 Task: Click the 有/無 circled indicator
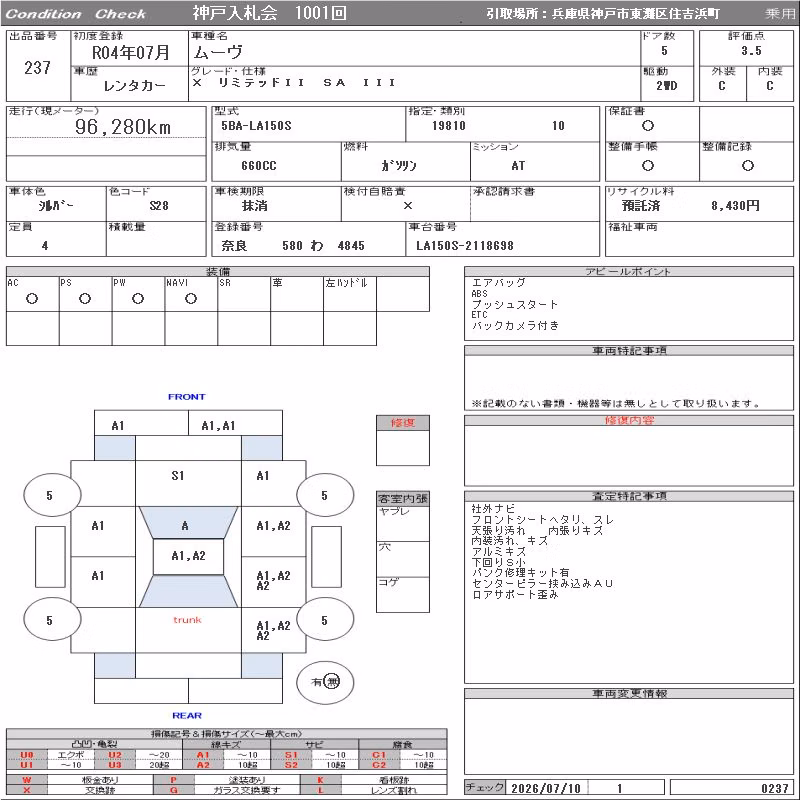tap(325, 682)
